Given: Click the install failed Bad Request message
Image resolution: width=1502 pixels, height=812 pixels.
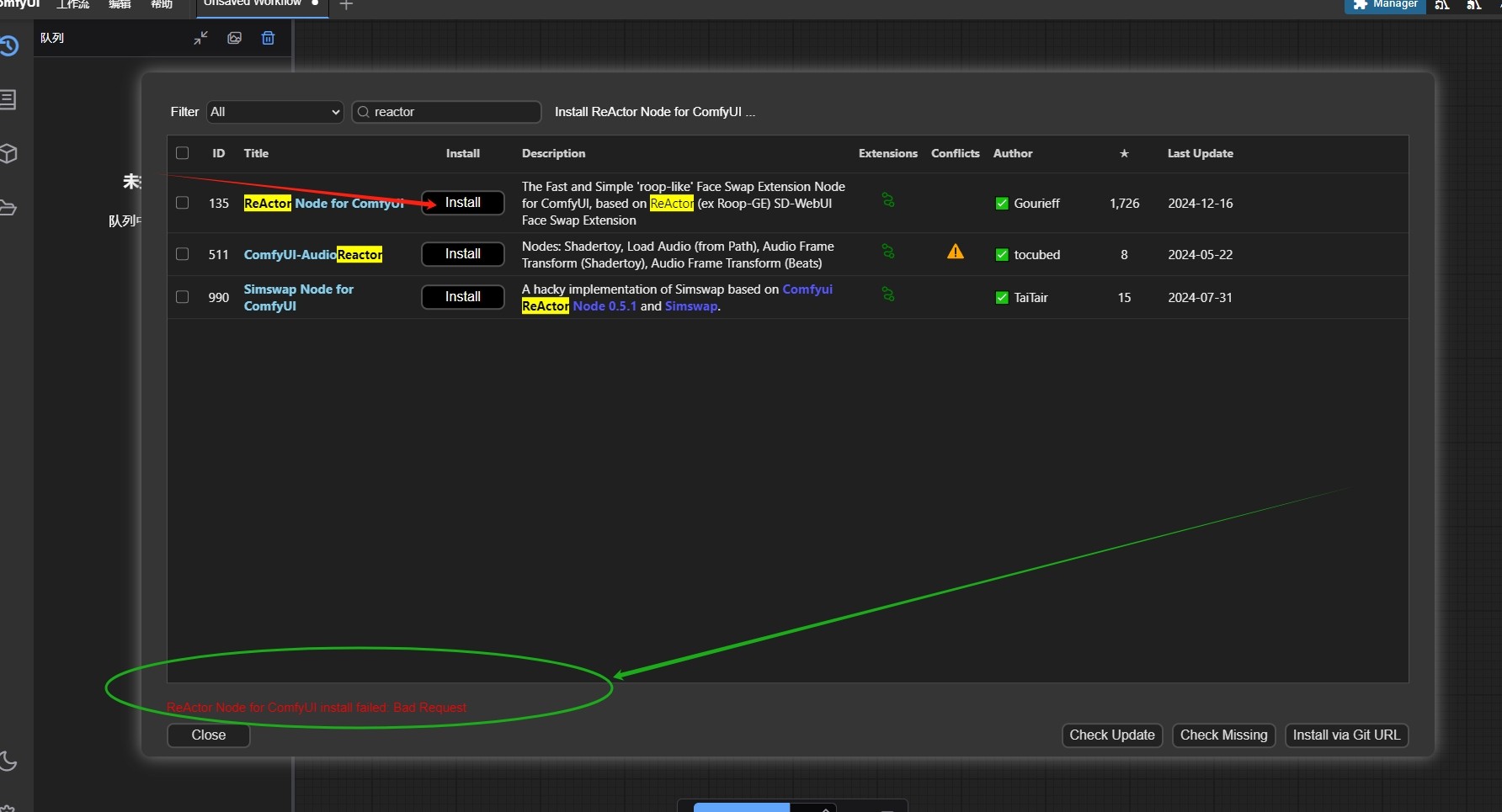Looking at the screenshot, I should point(317,708).
